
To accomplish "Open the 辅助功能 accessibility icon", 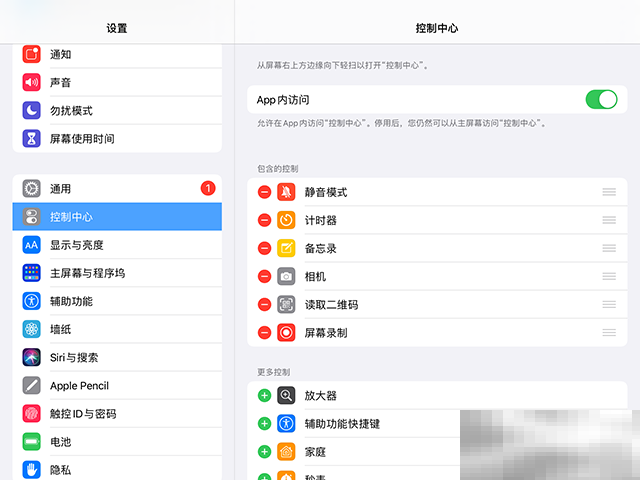I will click(31, 301).
